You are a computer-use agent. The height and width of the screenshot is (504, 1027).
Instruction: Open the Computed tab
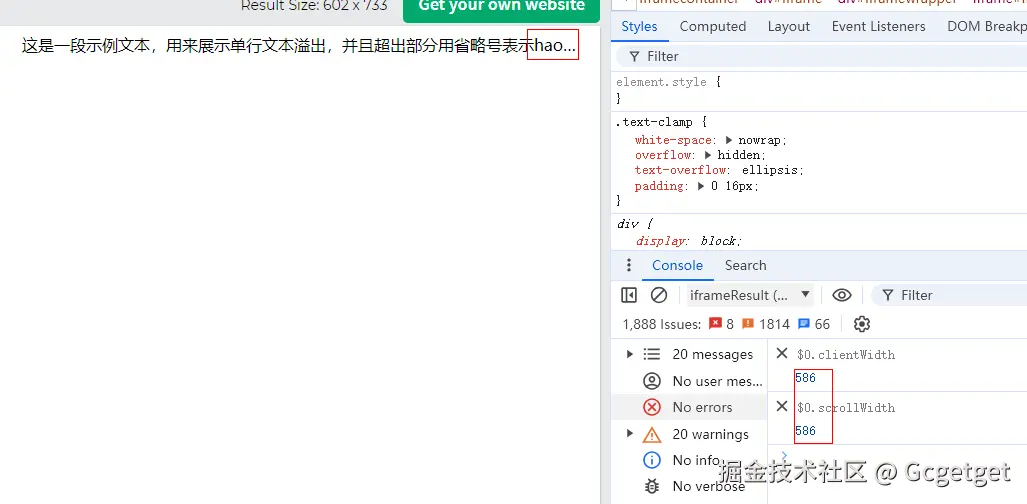coord(713,26)
